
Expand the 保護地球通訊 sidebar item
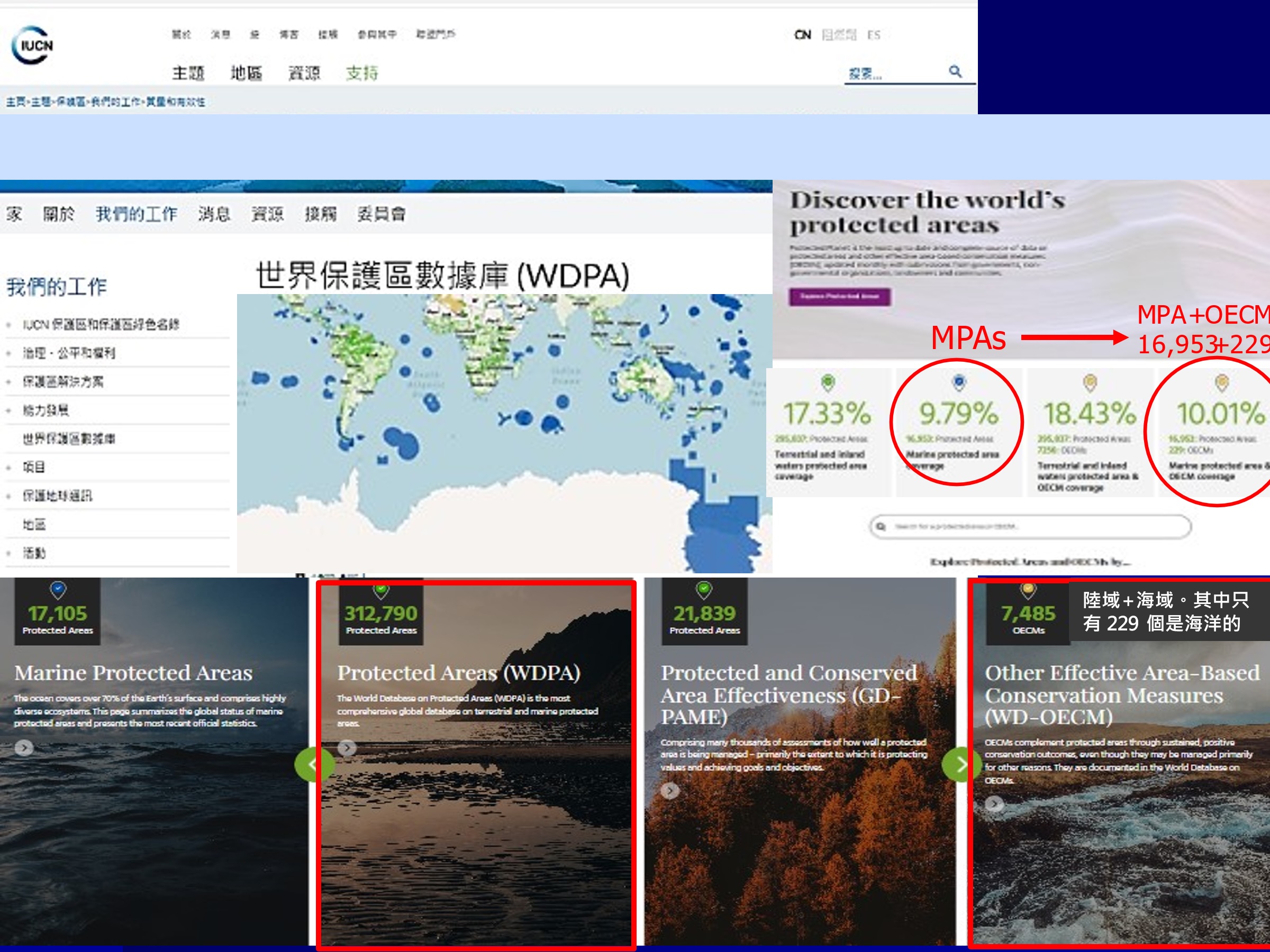8,497
